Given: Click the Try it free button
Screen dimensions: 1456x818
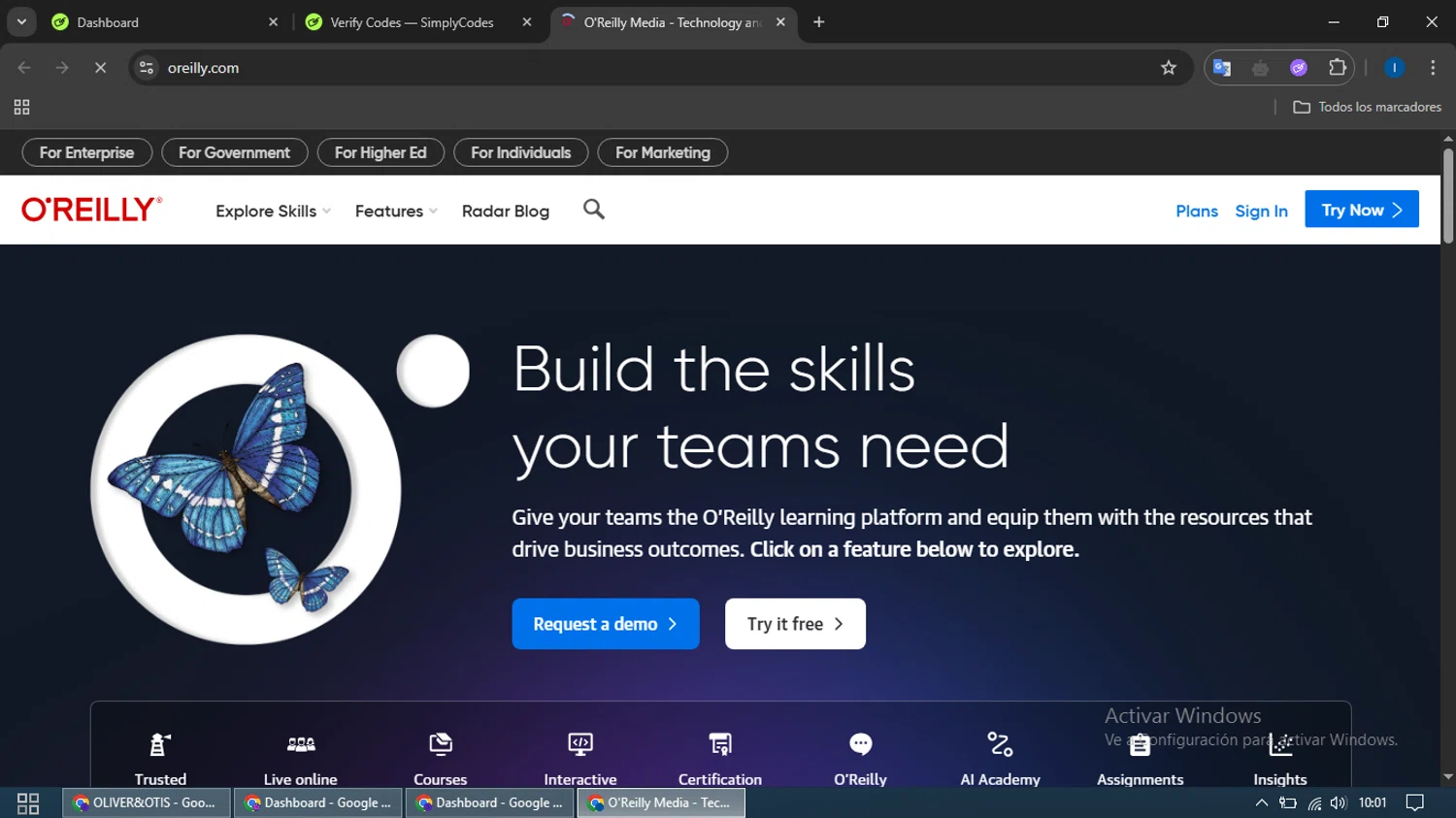Looking at the screenshot, I should pos(795,624).
